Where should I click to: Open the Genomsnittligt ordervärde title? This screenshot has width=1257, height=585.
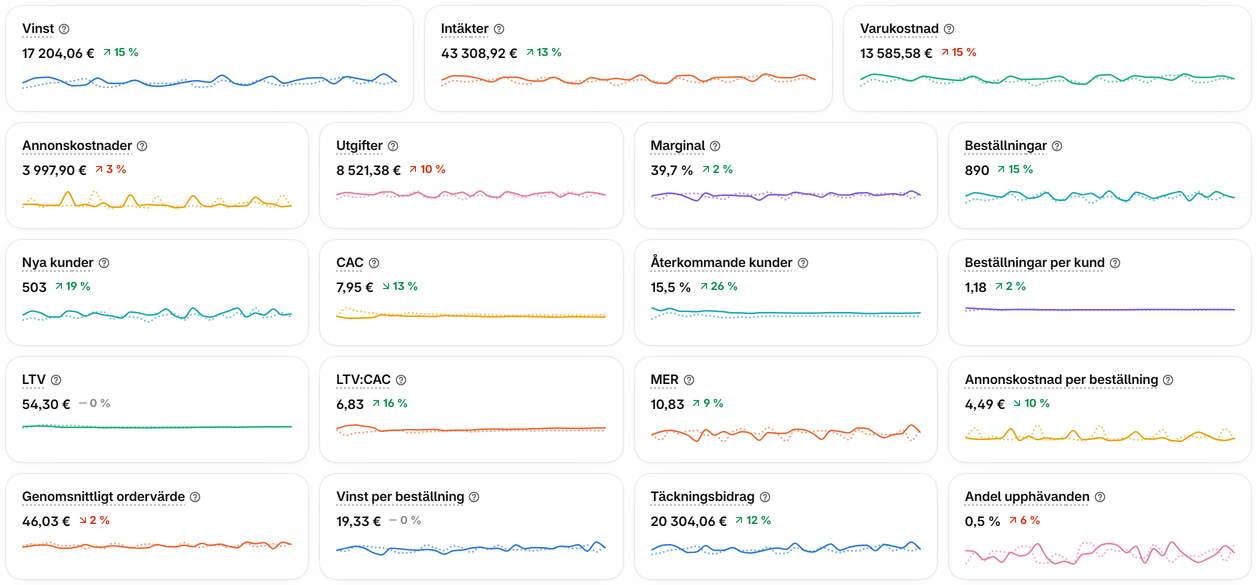(x=104, y=497)
